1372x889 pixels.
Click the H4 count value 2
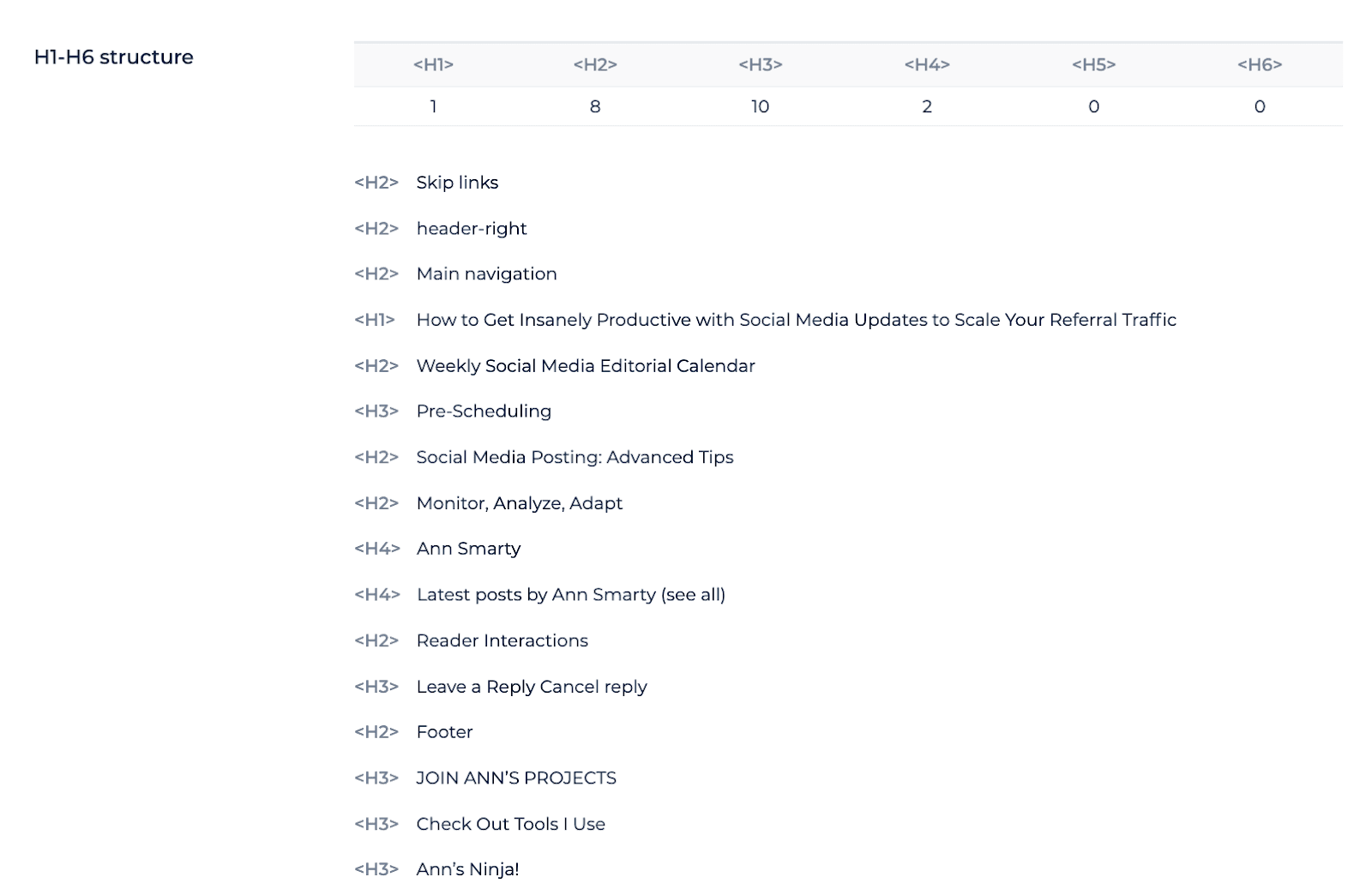click(927, 106)
